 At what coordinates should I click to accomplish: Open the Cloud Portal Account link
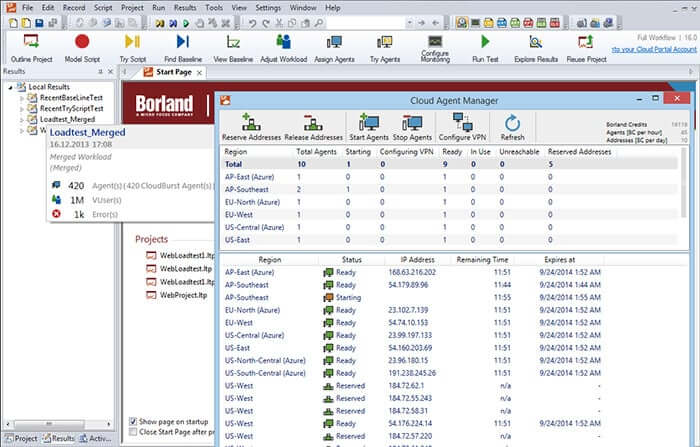[x=654, y=49]
